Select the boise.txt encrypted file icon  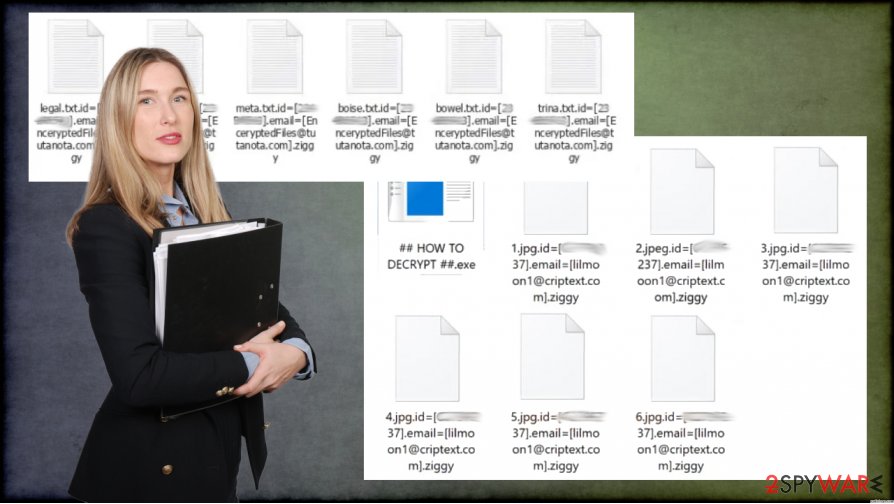tap(374, 56)
